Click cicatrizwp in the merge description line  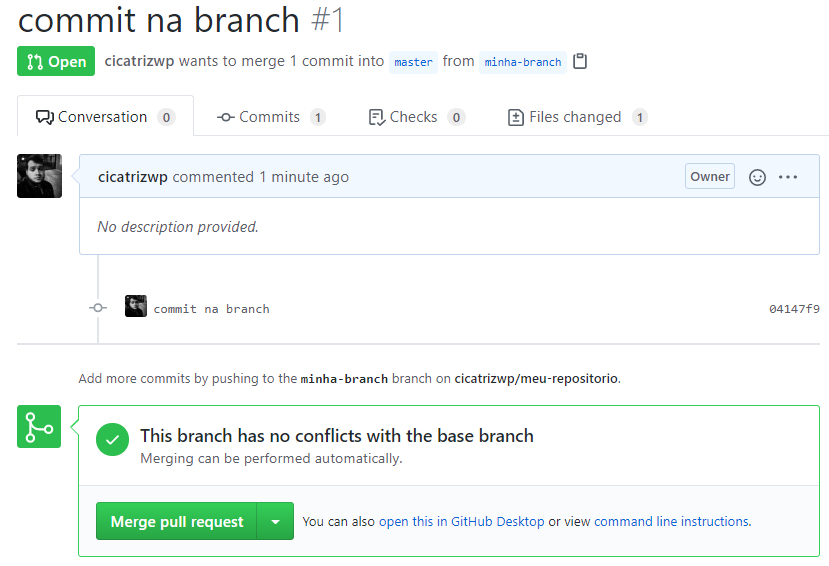[139, 61]
